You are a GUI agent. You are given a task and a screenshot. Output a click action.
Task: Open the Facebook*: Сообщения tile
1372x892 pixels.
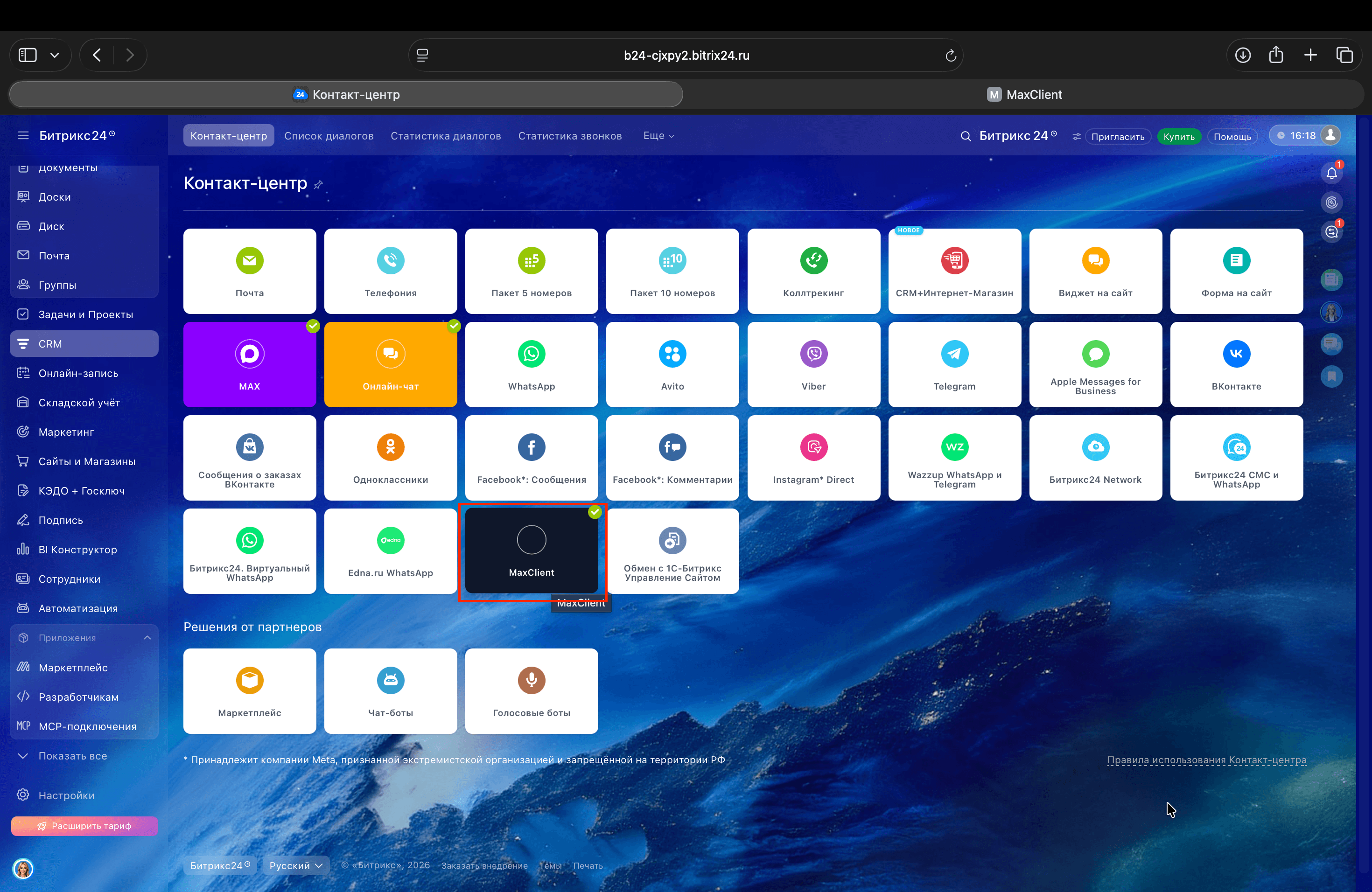pos(532,458)
